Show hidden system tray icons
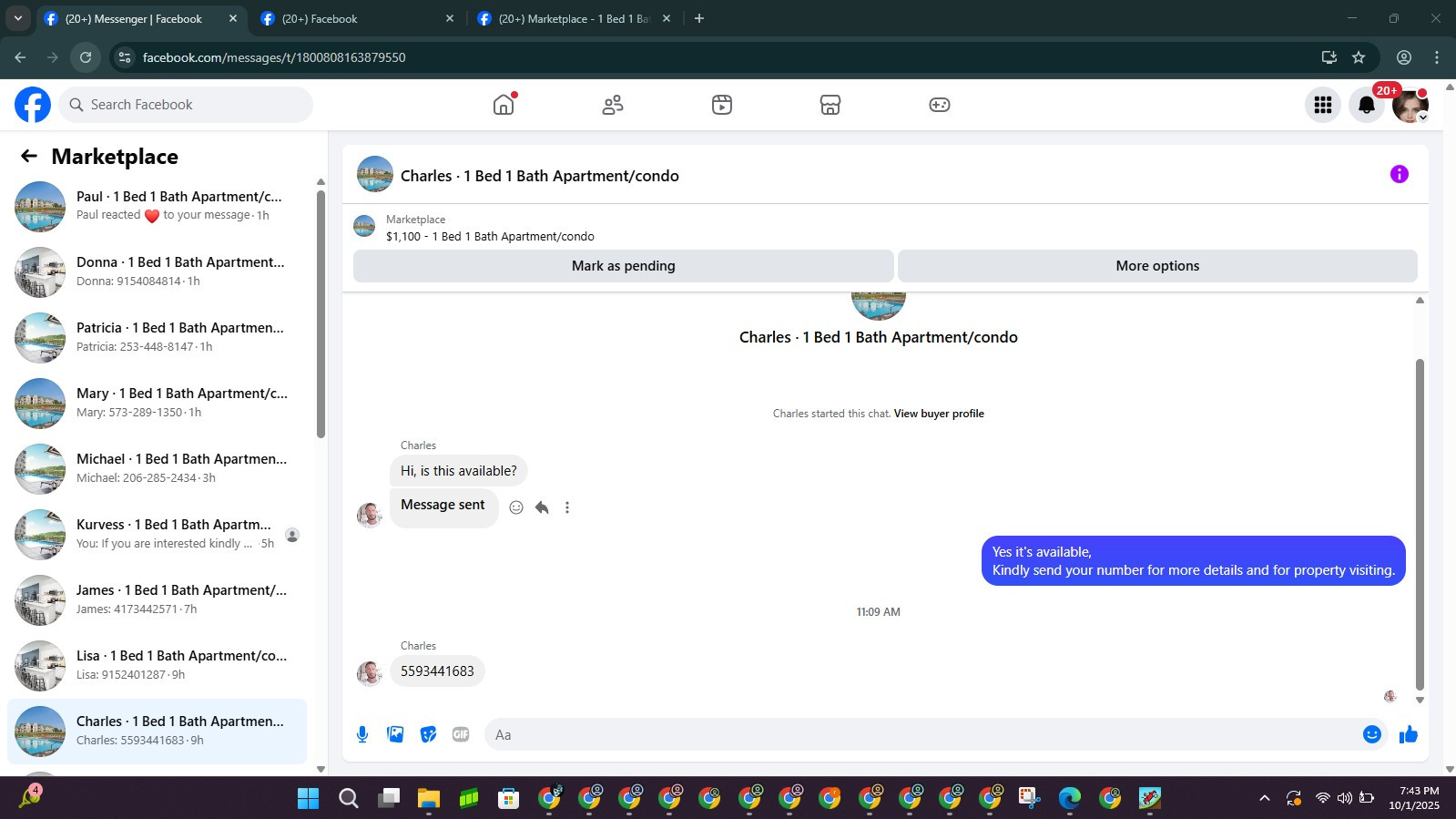 [1264, 798]
